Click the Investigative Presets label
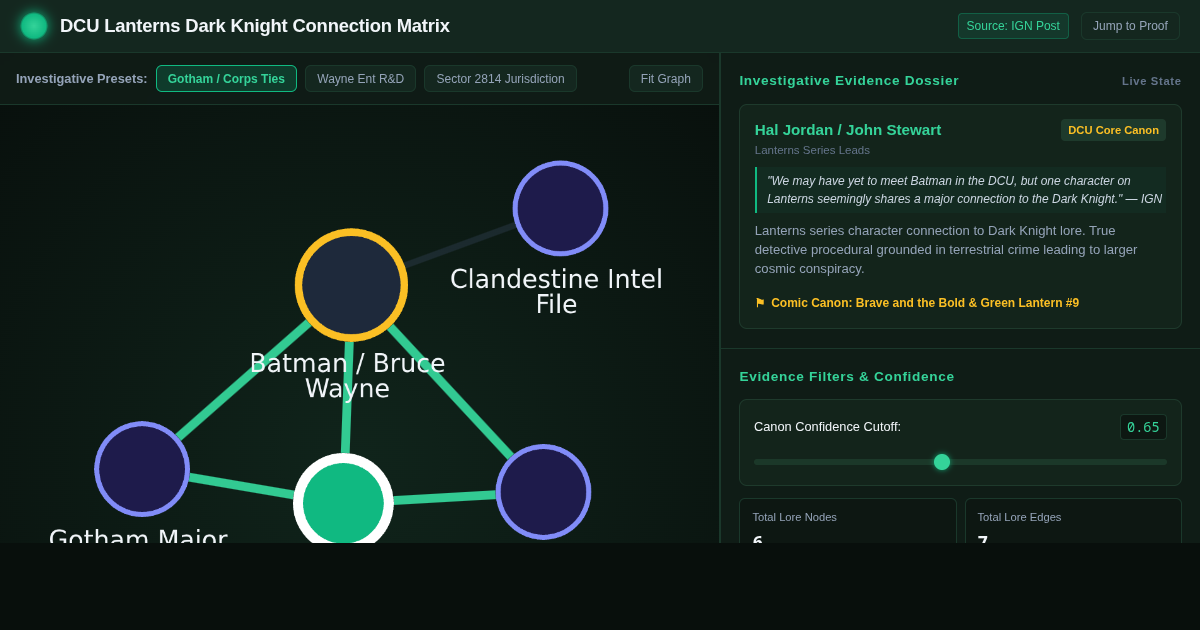This screenshot has height=630, width=1200. coord(82,79)
